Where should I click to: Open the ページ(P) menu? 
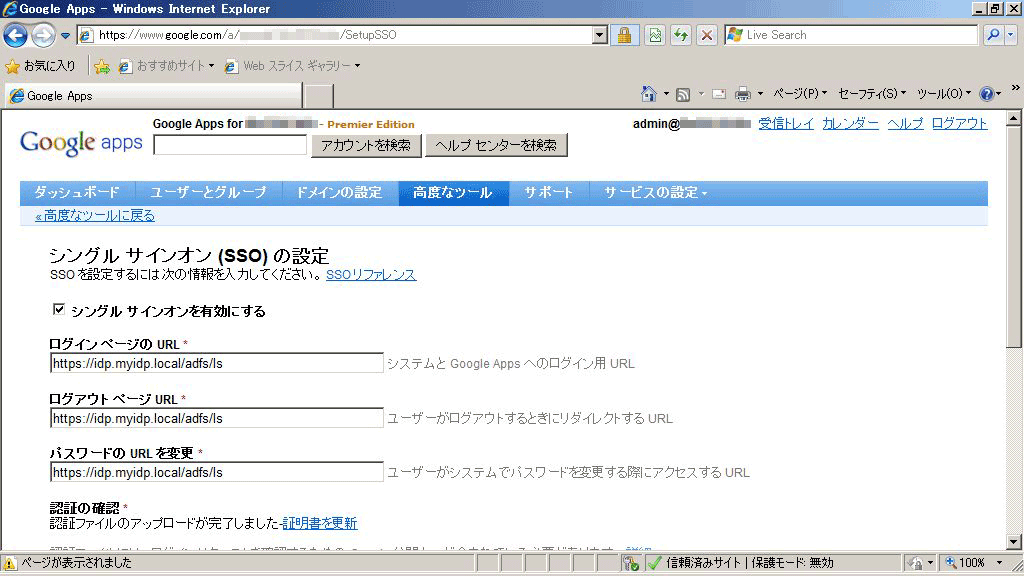pos(800,94)
